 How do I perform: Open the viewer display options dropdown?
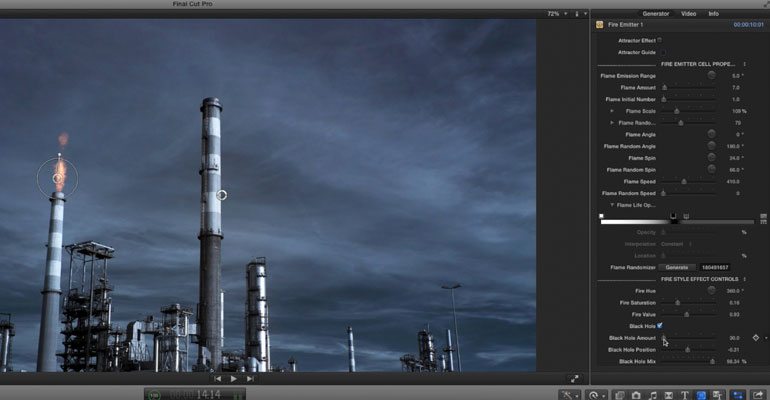tap(581, 14)
